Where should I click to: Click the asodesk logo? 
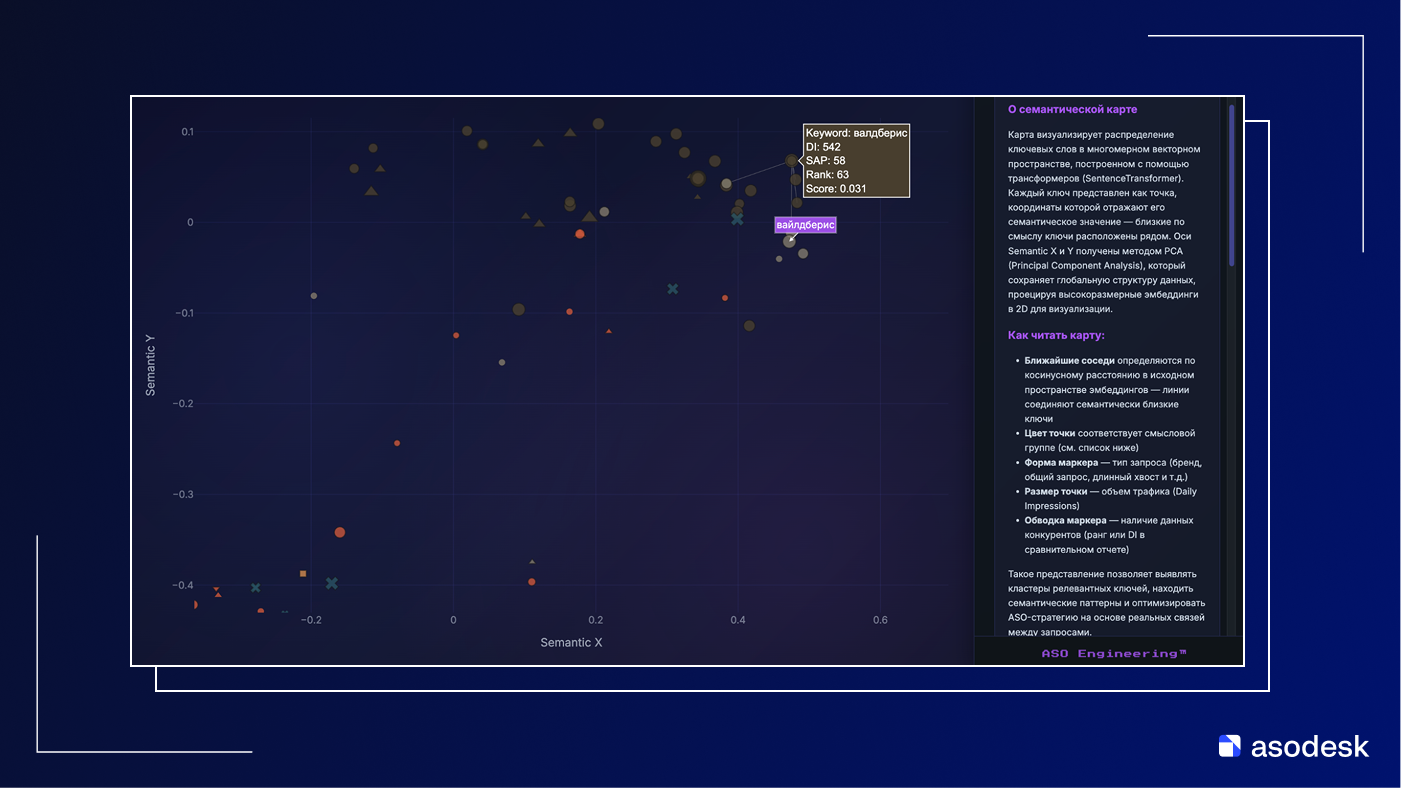(1293, 746)
